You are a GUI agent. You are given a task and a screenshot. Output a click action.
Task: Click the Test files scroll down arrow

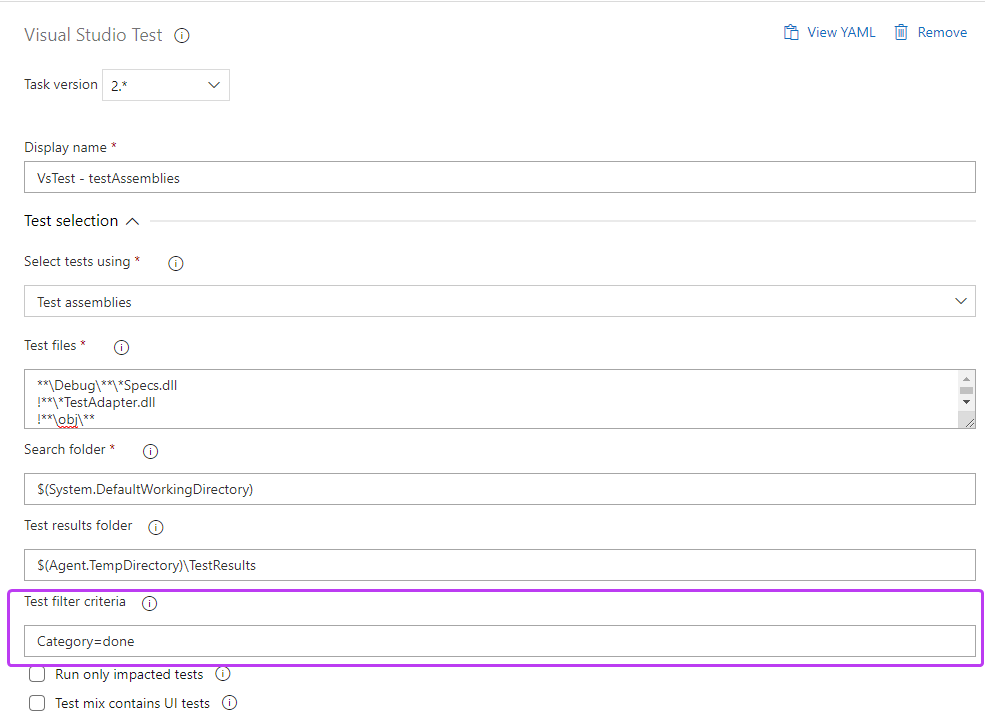966,402
